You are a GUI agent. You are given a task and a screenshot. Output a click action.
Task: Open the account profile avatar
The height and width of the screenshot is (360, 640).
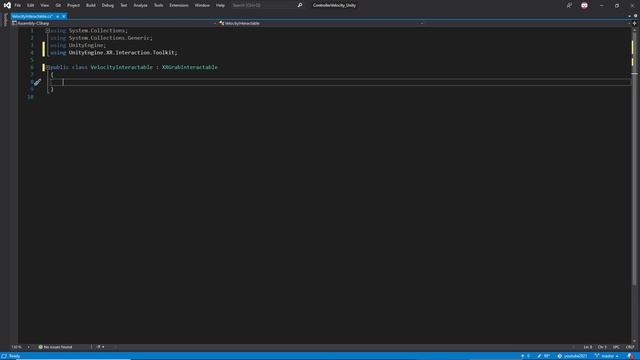[x=584, y=5]
